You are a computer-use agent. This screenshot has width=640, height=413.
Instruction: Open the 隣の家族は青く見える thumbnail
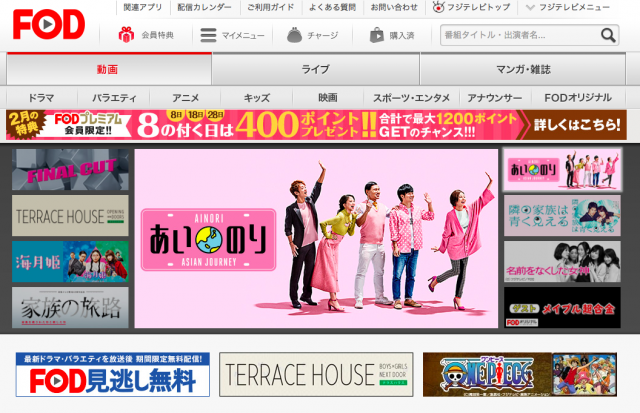[x=562, y=215]
